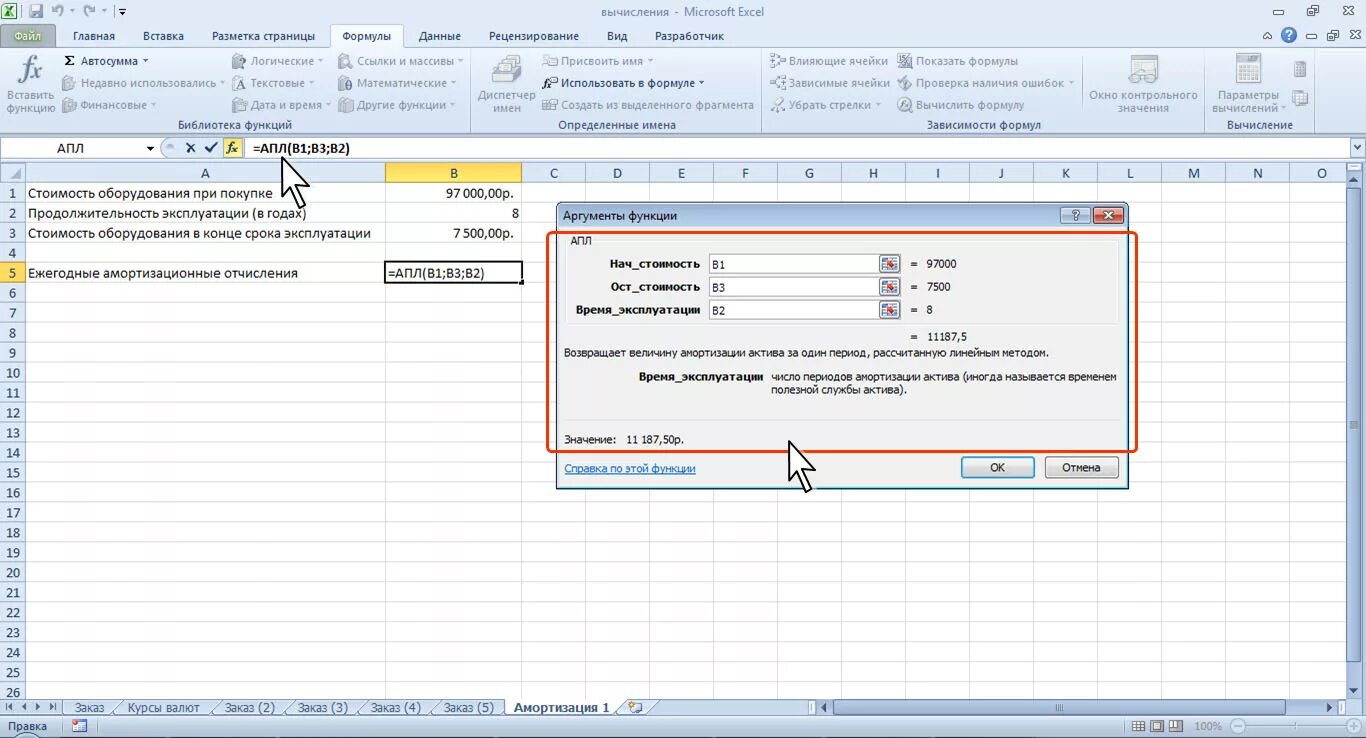Switch to Page Break Preview in status bar
The image size is (1366, 738).
point(1175,726)
